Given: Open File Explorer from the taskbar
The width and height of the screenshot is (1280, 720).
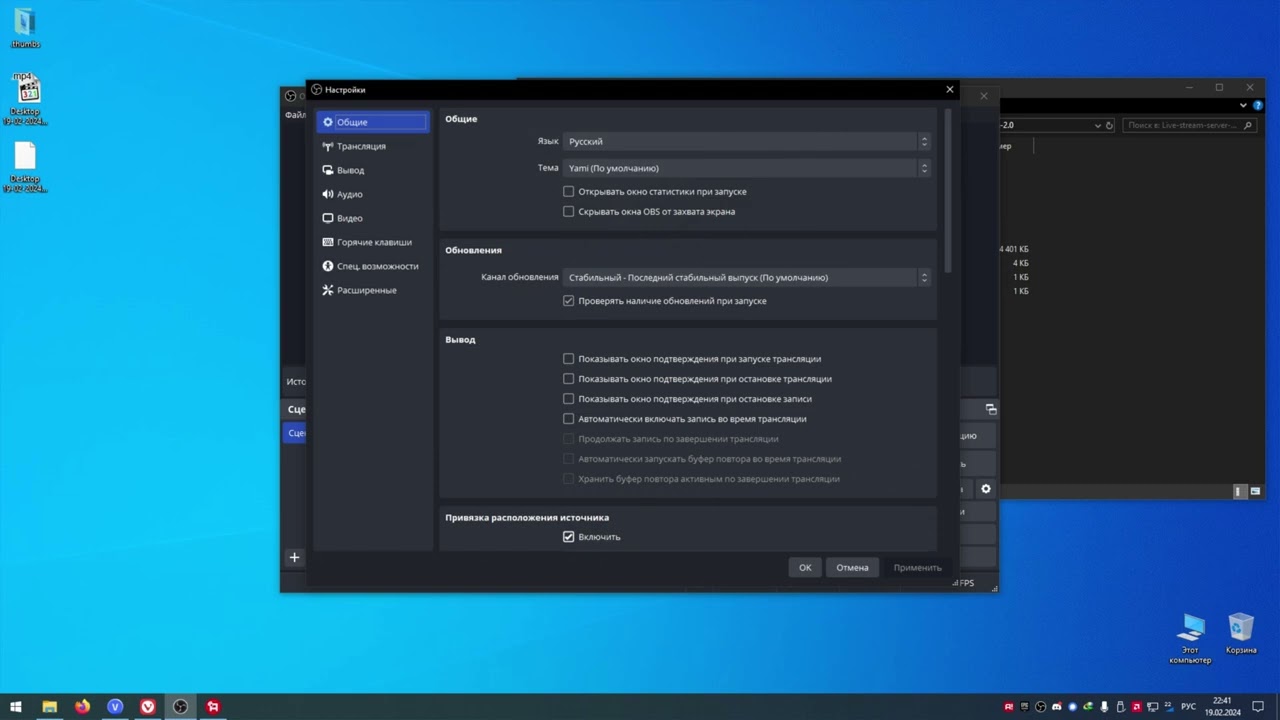Looking at the screenshot, I should 49,707.
